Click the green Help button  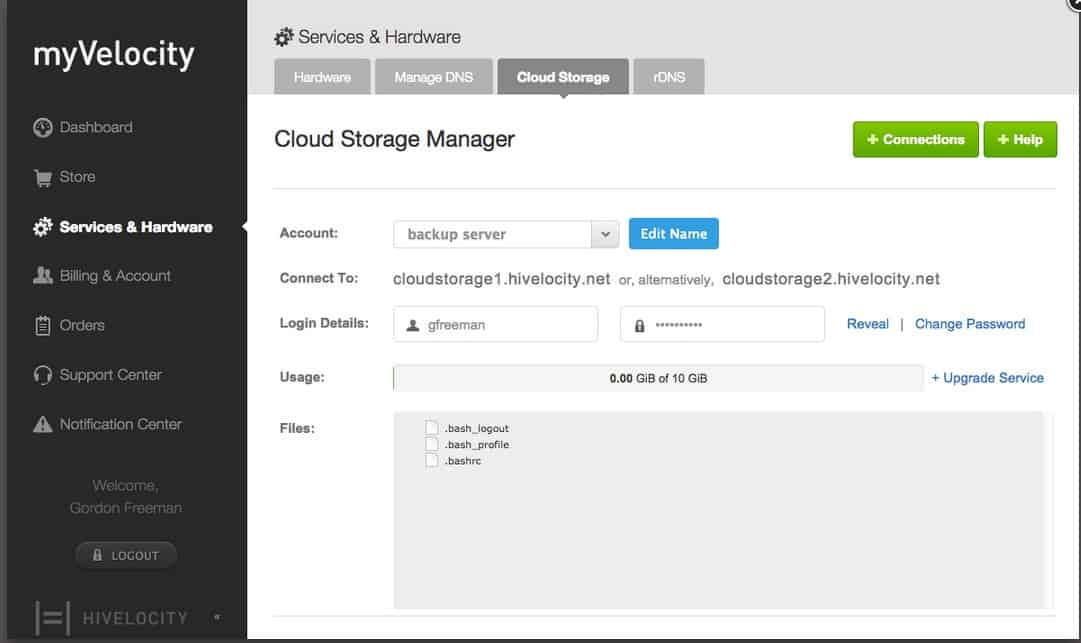[1020, 139]
